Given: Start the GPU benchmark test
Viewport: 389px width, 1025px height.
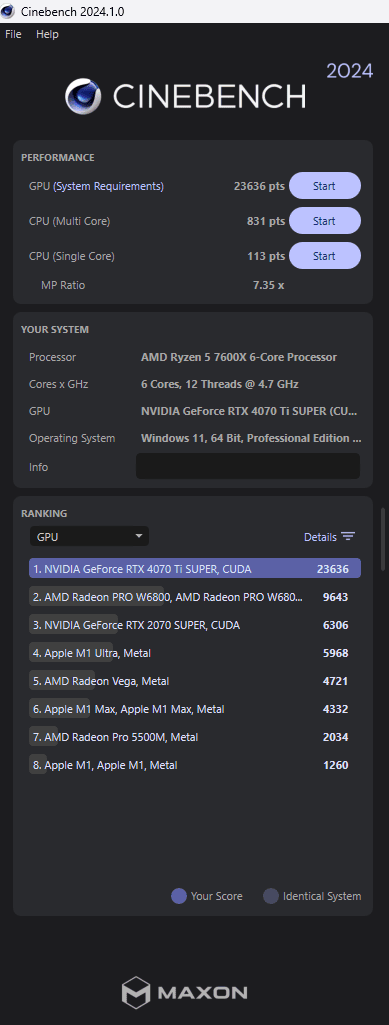Looking at the screenshot, I should (324, 186).
